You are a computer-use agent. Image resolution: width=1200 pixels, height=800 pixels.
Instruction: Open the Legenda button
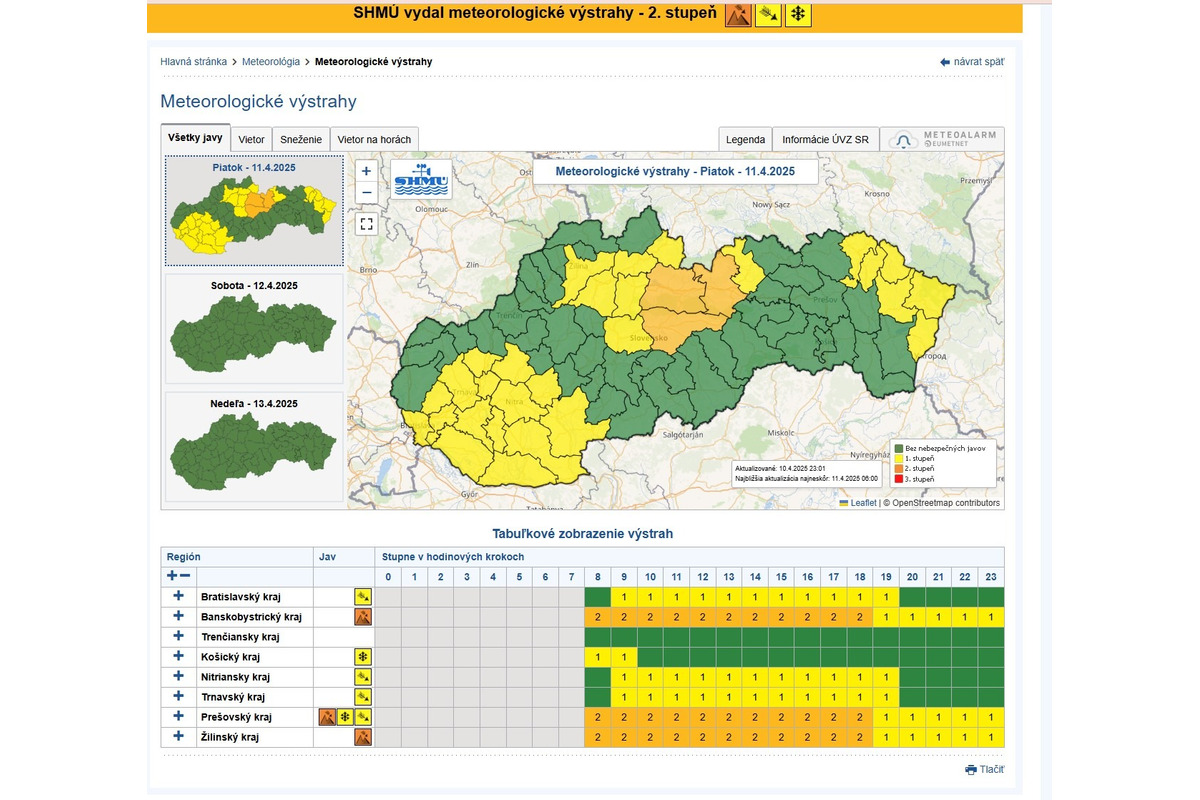745,140
